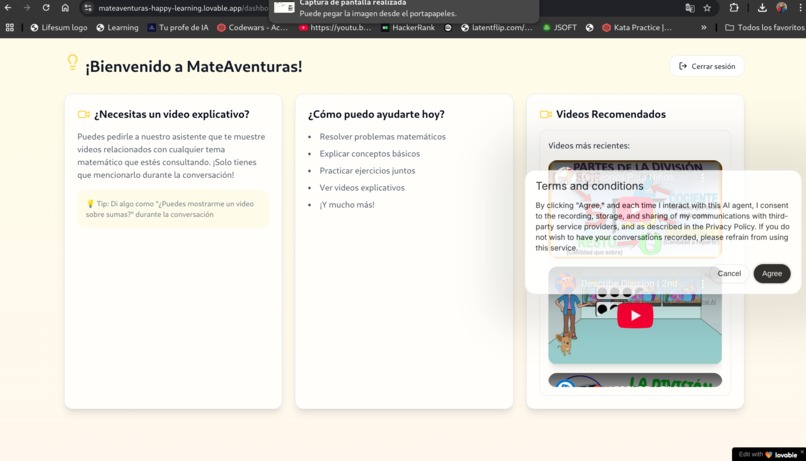The height and width of the screenshot is (461, 806).
Task: Open the Codewars bookmark
Action: click(252, 28)
